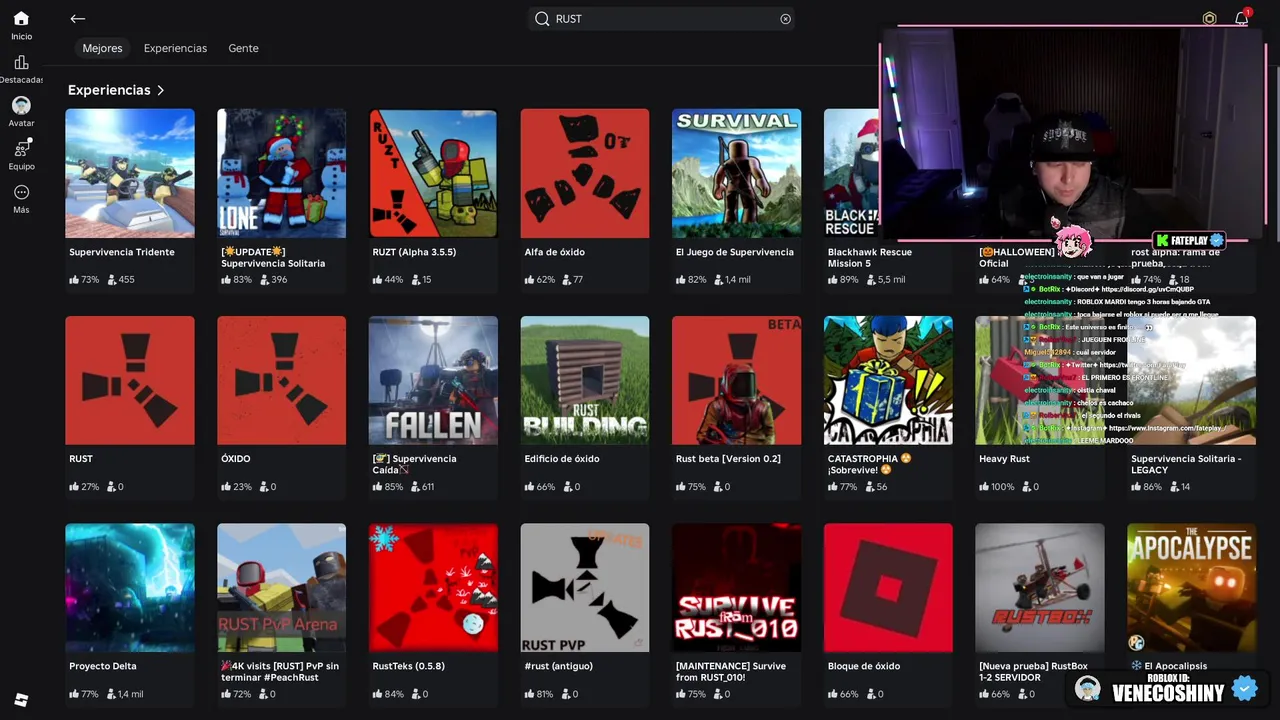Switch to the Experiencias tab
The image size is (1280, 720).
[175, 48]
